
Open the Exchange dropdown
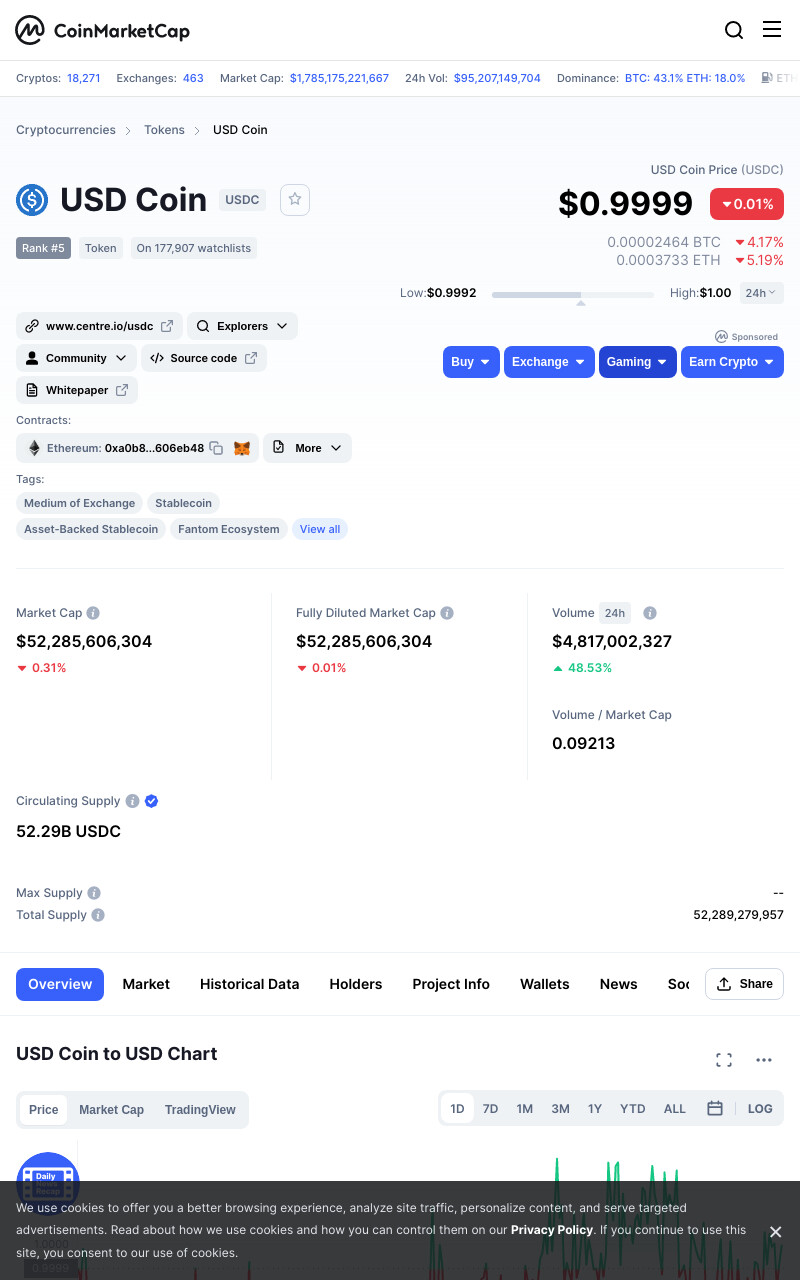[549, 362]
